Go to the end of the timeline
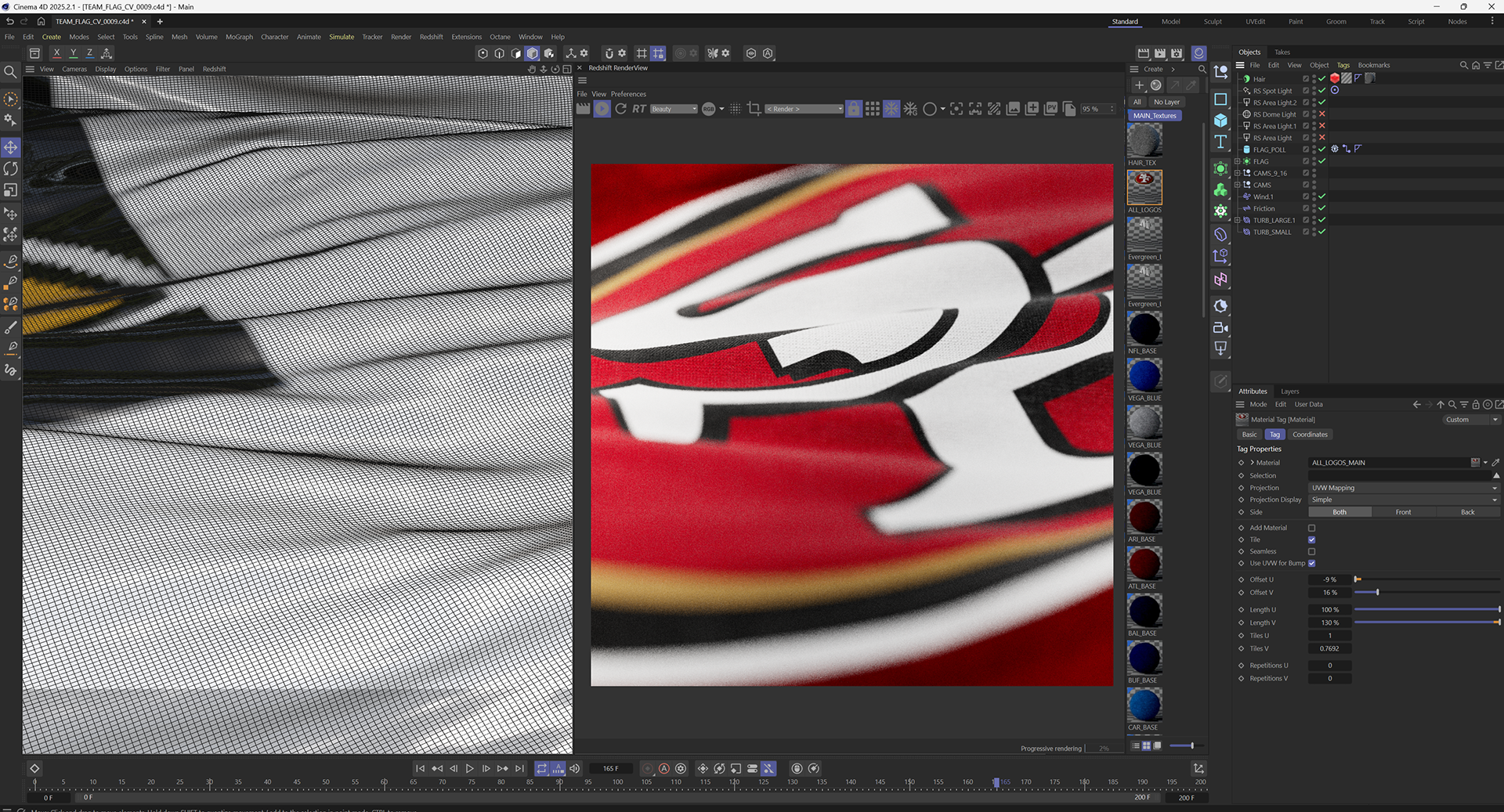Image resolution: width=1504 pixels, height=812 pixels. 519,769
